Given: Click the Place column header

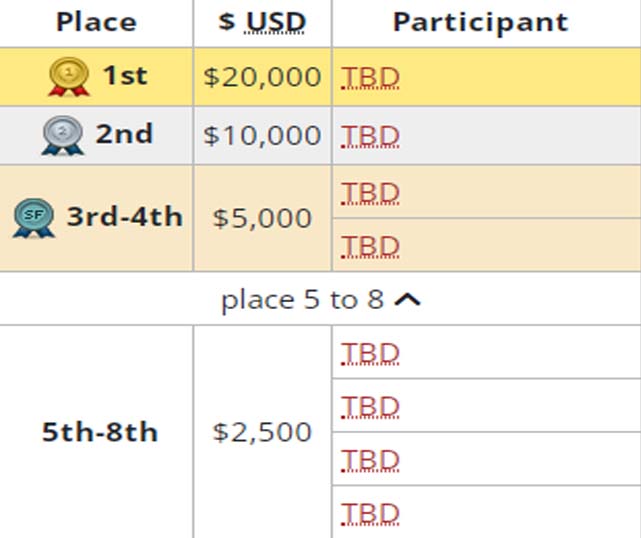Looking at the screenshot, I should click(x=96, y=22).
